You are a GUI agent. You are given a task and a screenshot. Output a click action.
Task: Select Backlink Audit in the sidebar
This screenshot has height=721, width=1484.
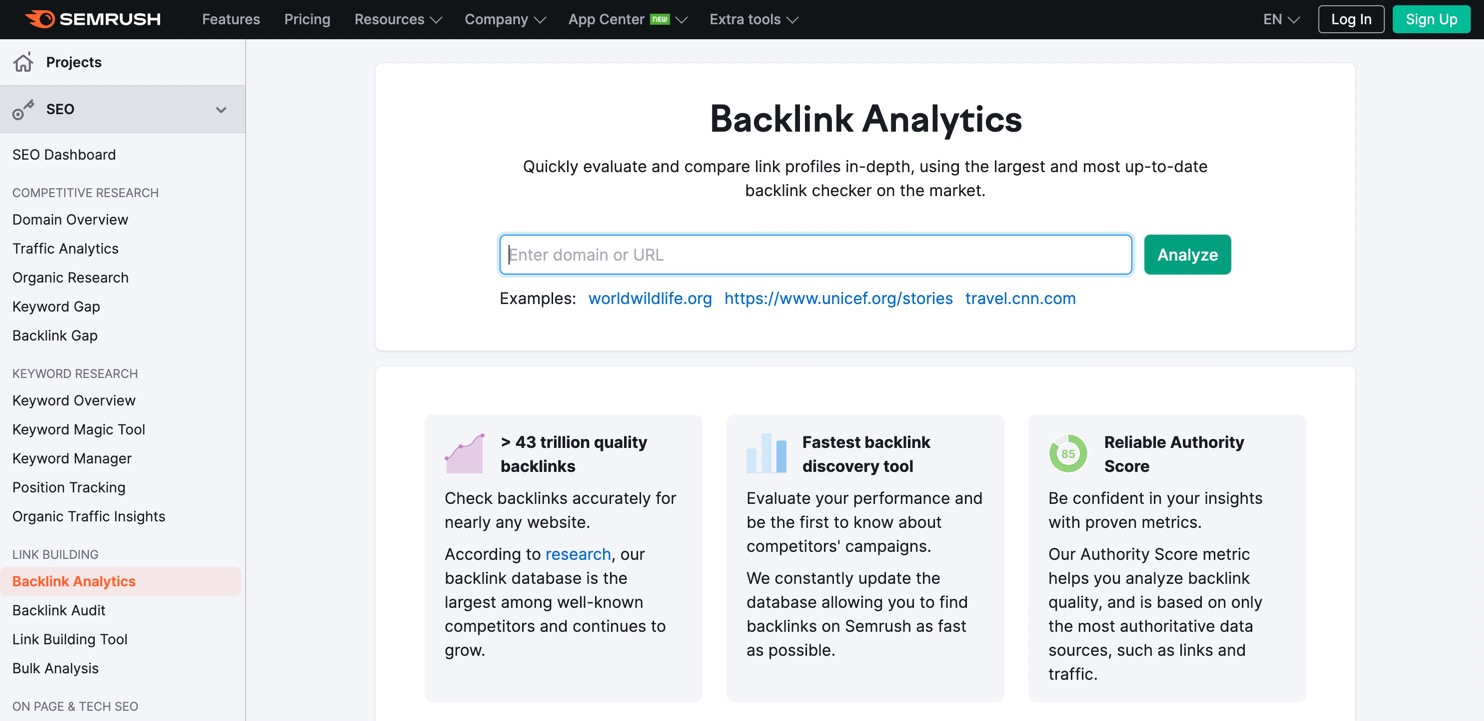(61, 610)
